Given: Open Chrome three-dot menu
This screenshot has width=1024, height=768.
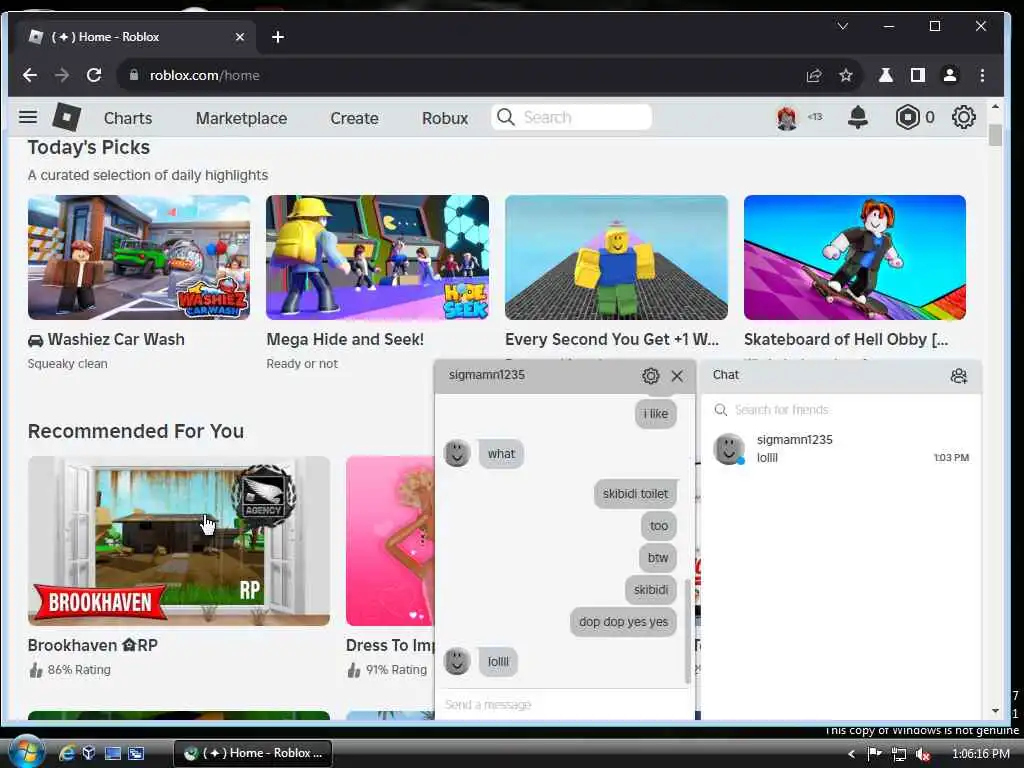Looking at the screenshot, I should coord(982,75).
